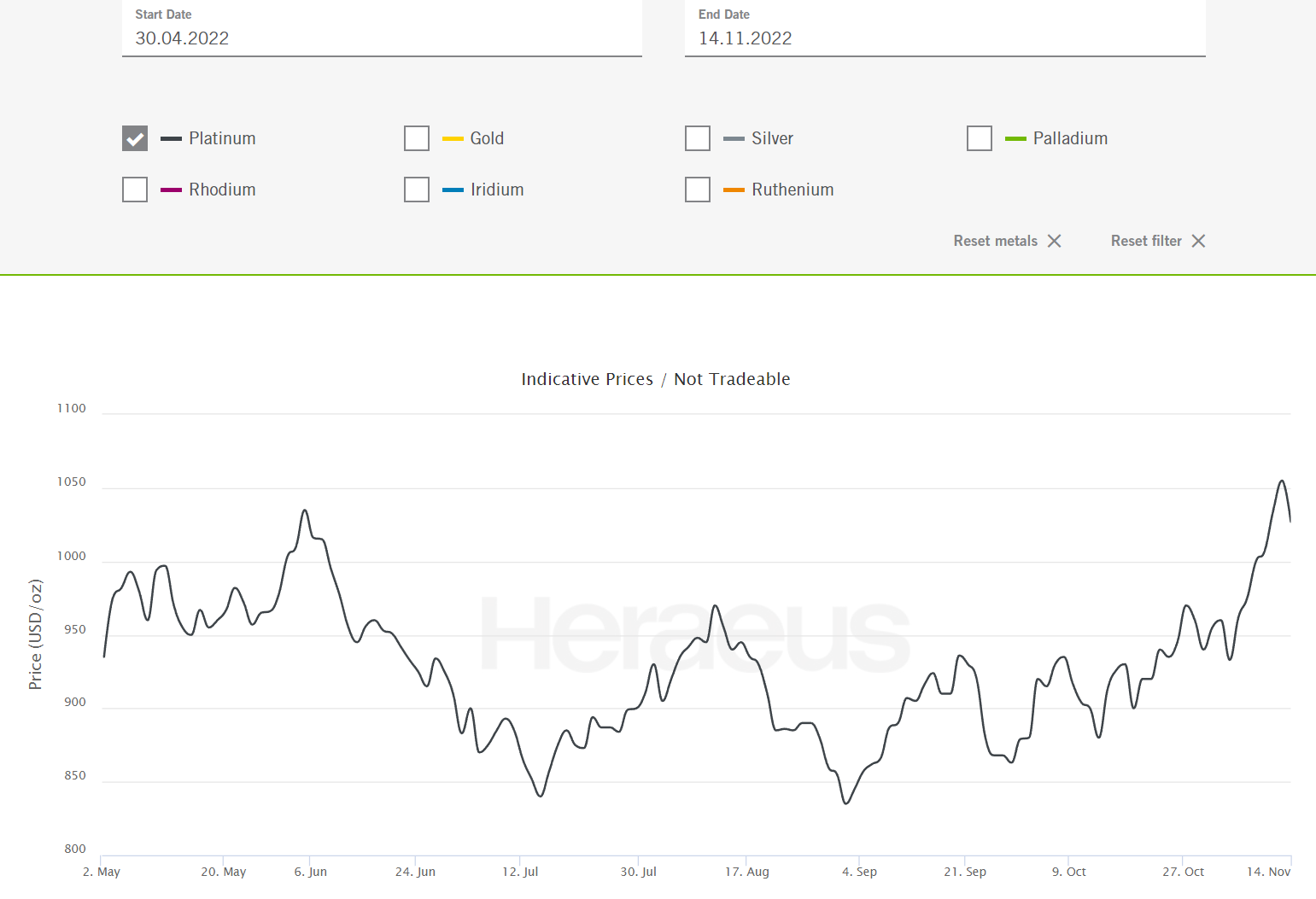Viewport: 1316px width, 899px height.
Task: Open the End Date field 14.11.2022
Action: point(945,31)
